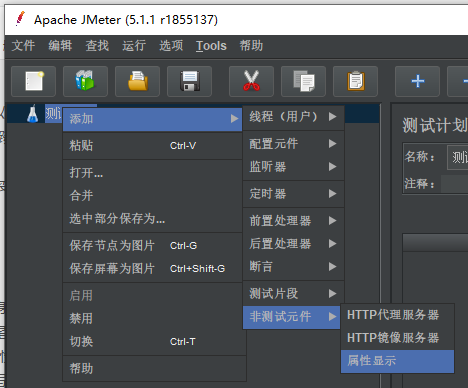
Task: Open the 运行 menu
Action: (x=134, y=46)
